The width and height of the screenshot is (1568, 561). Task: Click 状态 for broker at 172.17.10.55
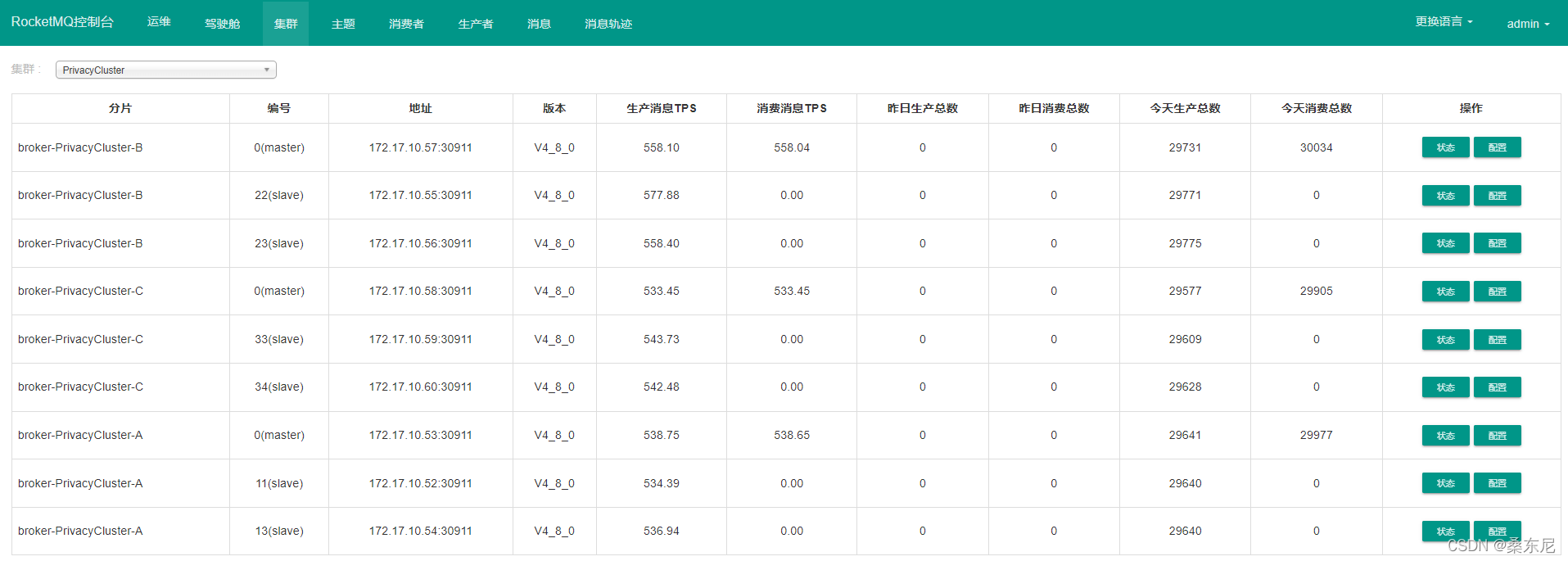[x=1445, y=196]
